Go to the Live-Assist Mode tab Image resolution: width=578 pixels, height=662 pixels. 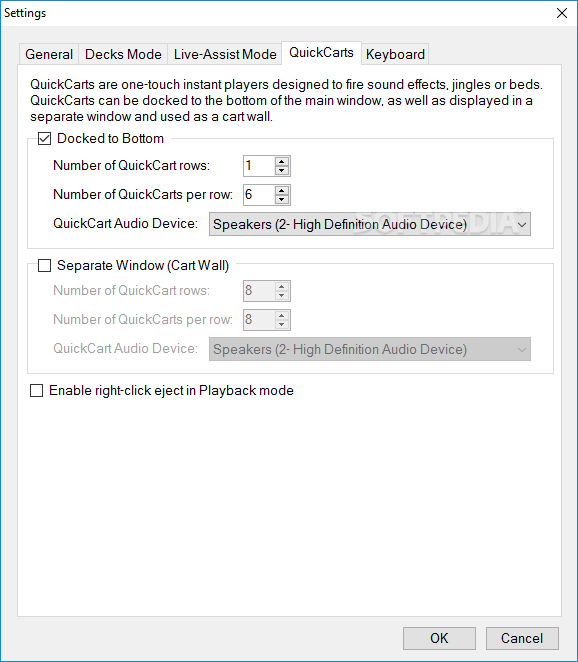click(x=225, y=54)
